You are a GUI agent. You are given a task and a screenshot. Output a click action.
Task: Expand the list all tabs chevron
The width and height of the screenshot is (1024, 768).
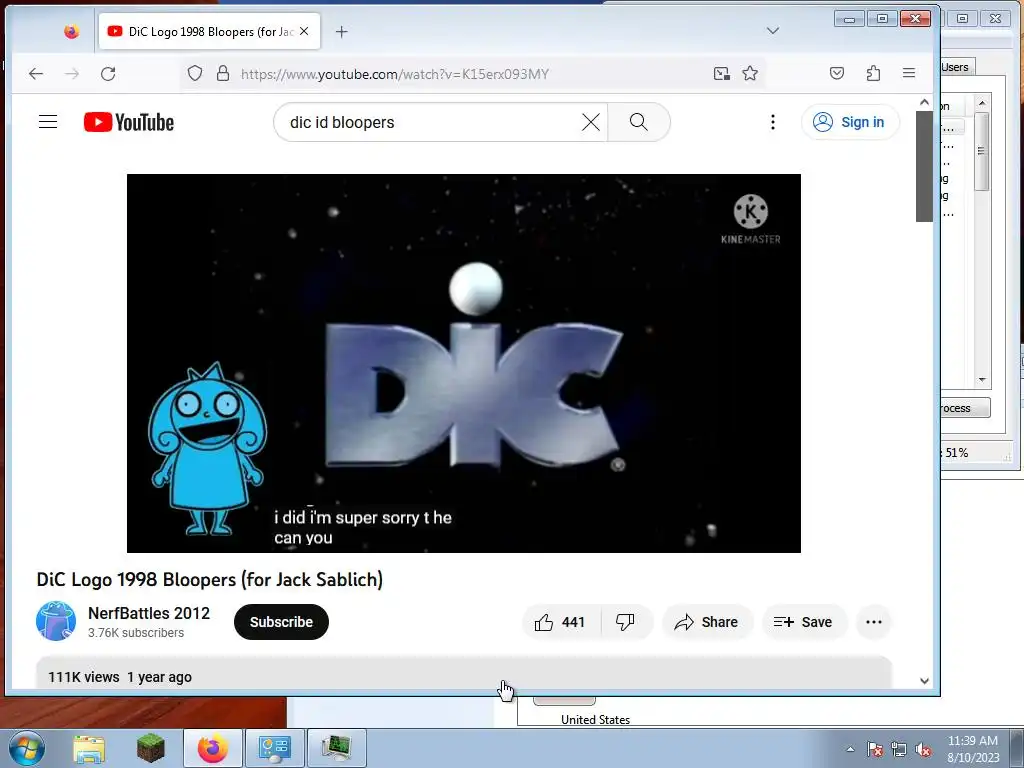point(773,31)
